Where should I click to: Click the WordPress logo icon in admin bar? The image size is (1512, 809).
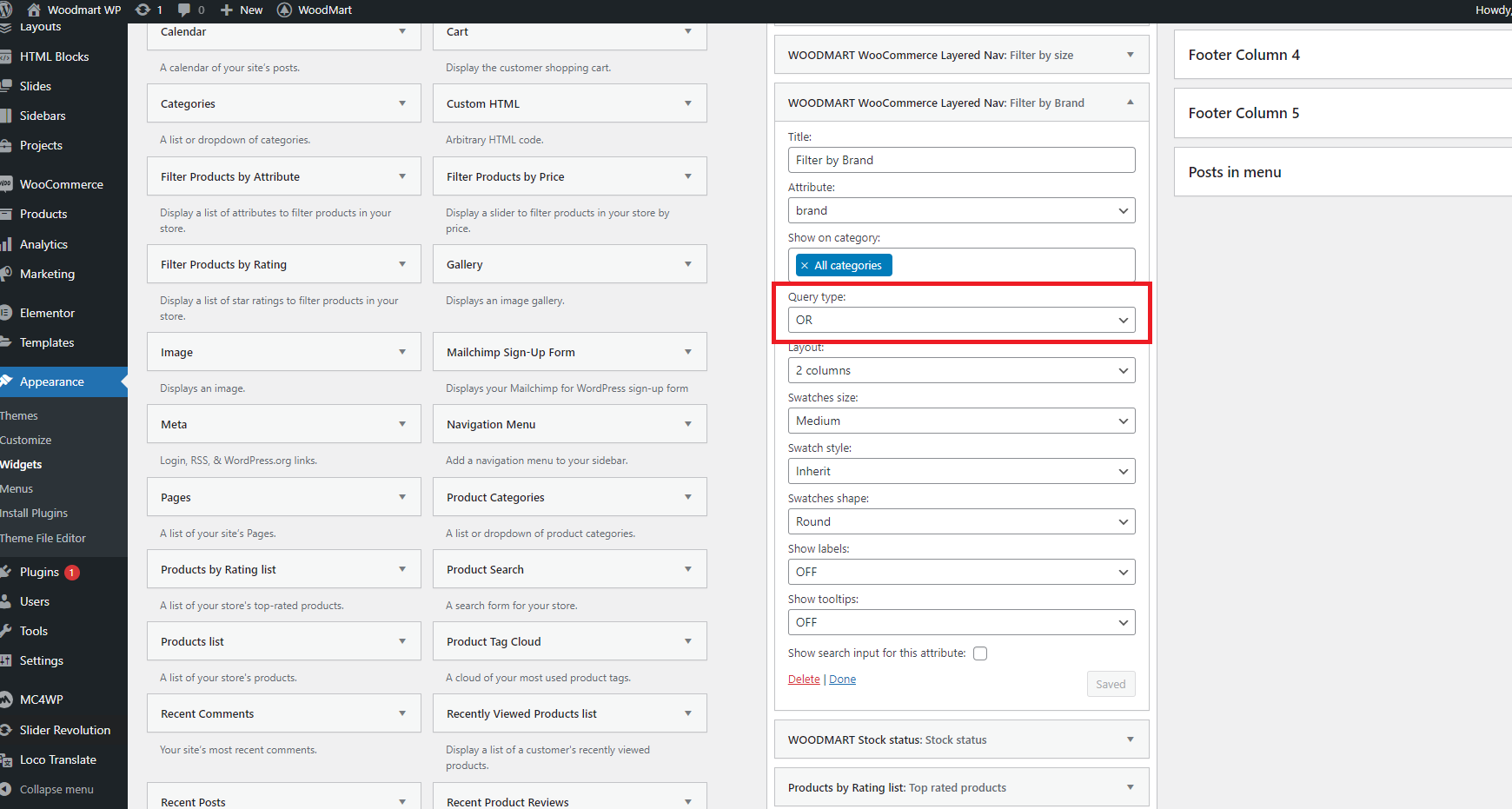(x=5, y=10)
